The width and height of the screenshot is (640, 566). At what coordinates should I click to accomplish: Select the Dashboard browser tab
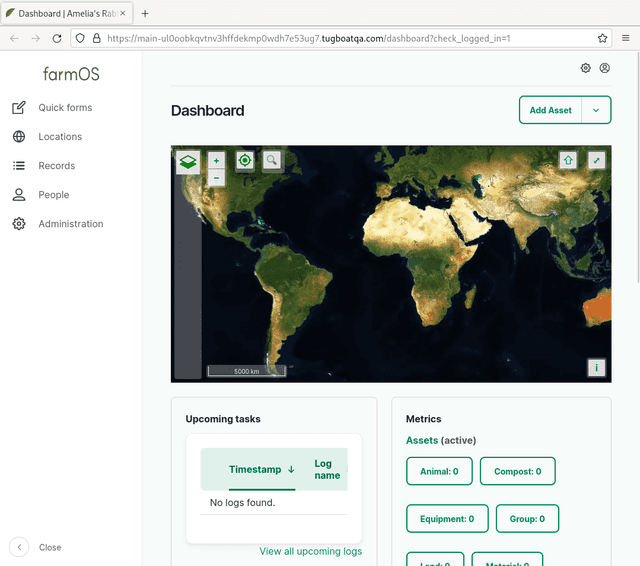click(x=67, y=13)
